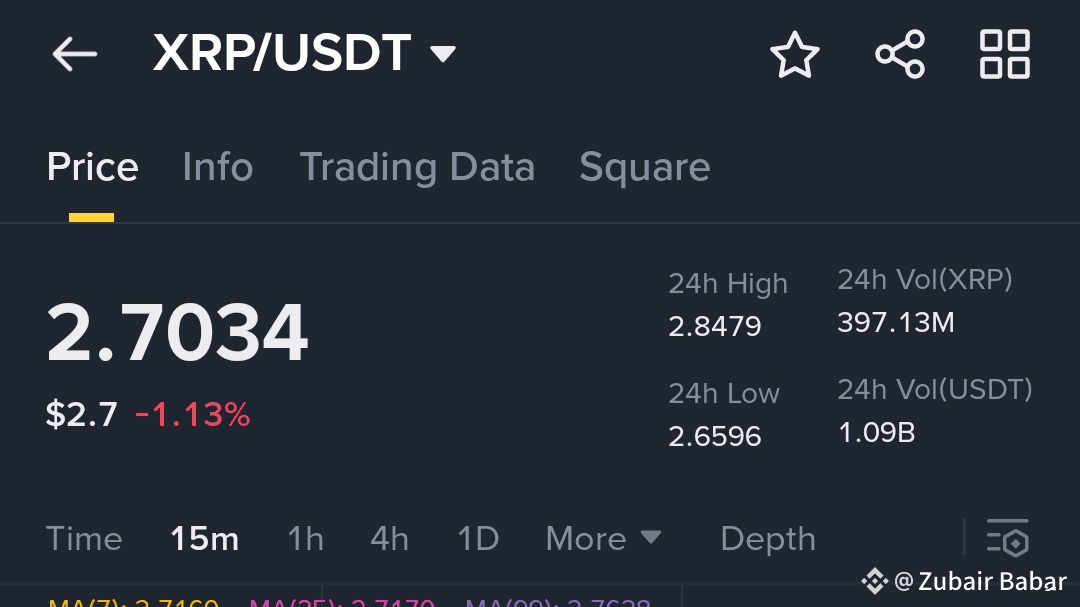1080x607 pixels.
Task: Expand the More timeframes dropdown
Action: pyautogui.click(x=603, y=538)
